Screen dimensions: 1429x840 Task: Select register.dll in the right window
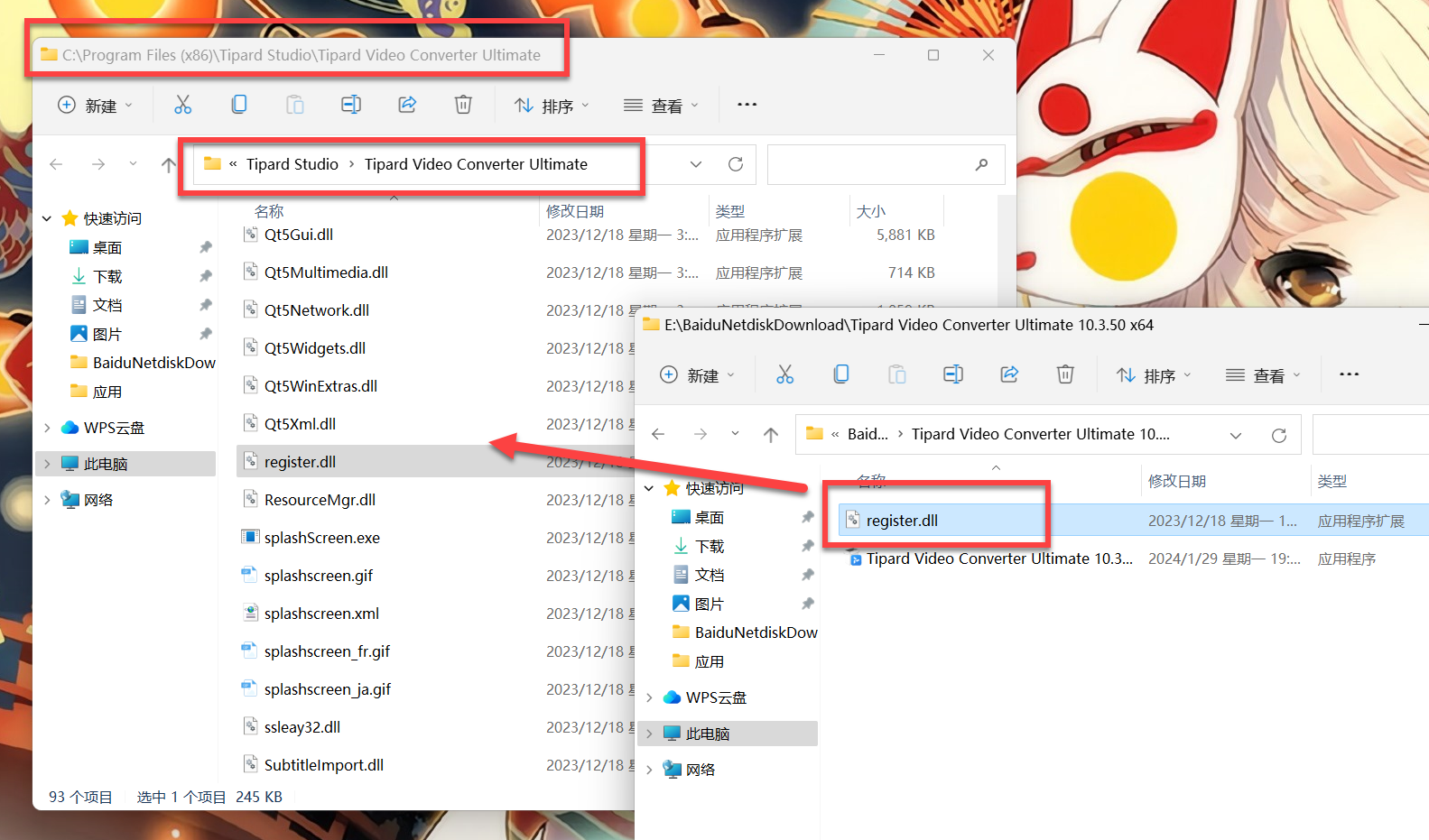pos(902,521)
